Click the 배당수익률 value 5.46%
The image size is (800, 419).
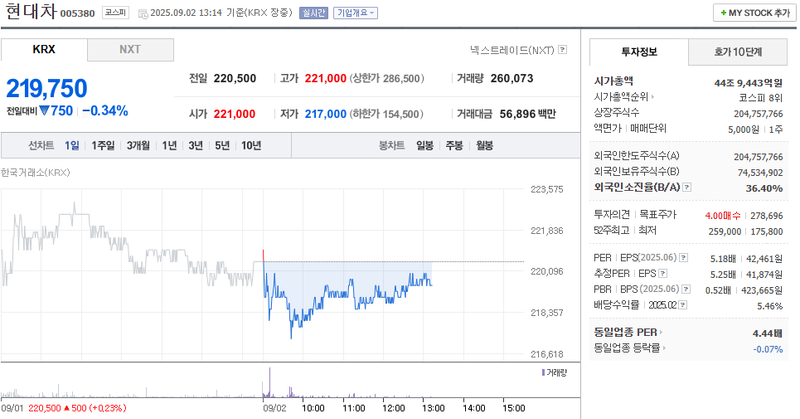coord(769,306)
